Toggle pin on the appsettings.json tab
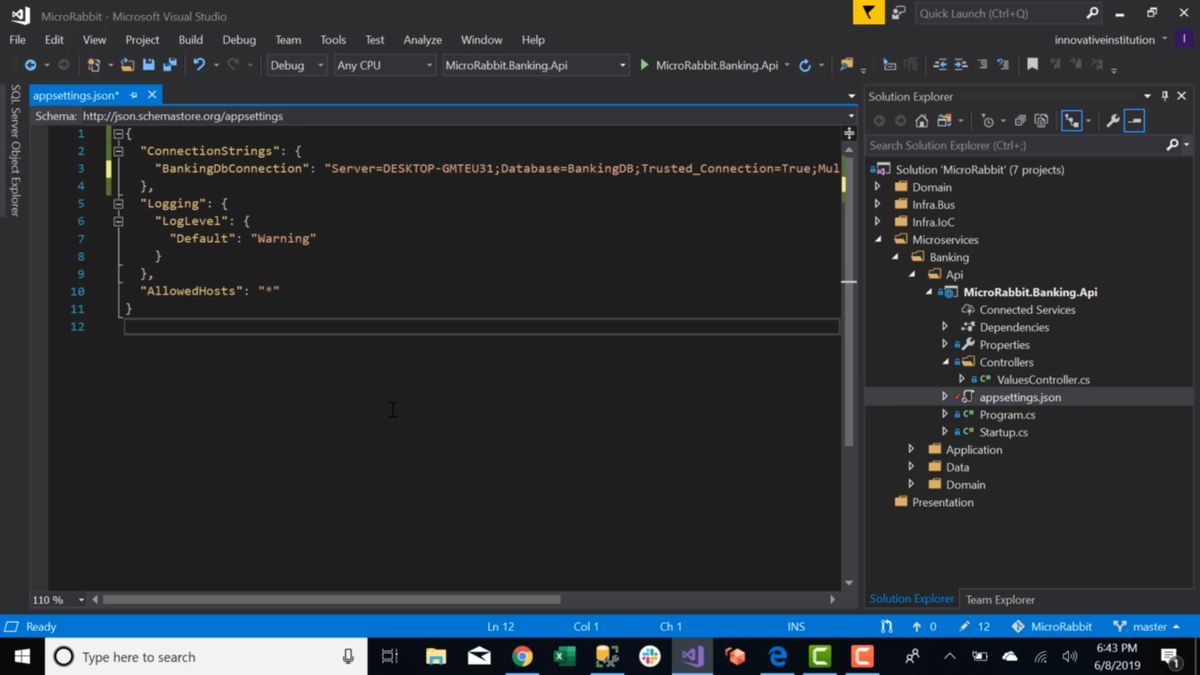This screenshot has width=1200, height=675. coord(134,95)
